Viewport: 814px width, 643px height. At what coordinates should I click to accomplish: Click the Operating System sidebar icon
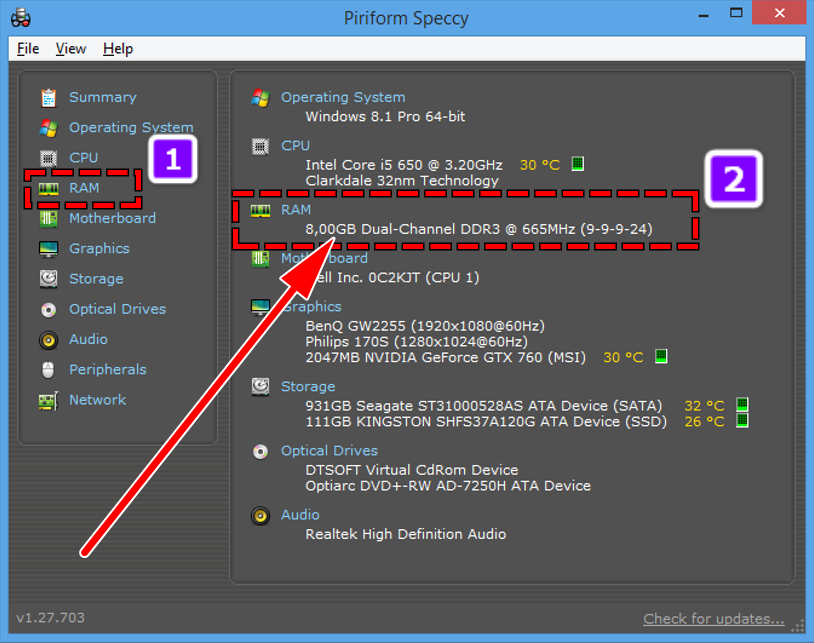pos(48,128)
